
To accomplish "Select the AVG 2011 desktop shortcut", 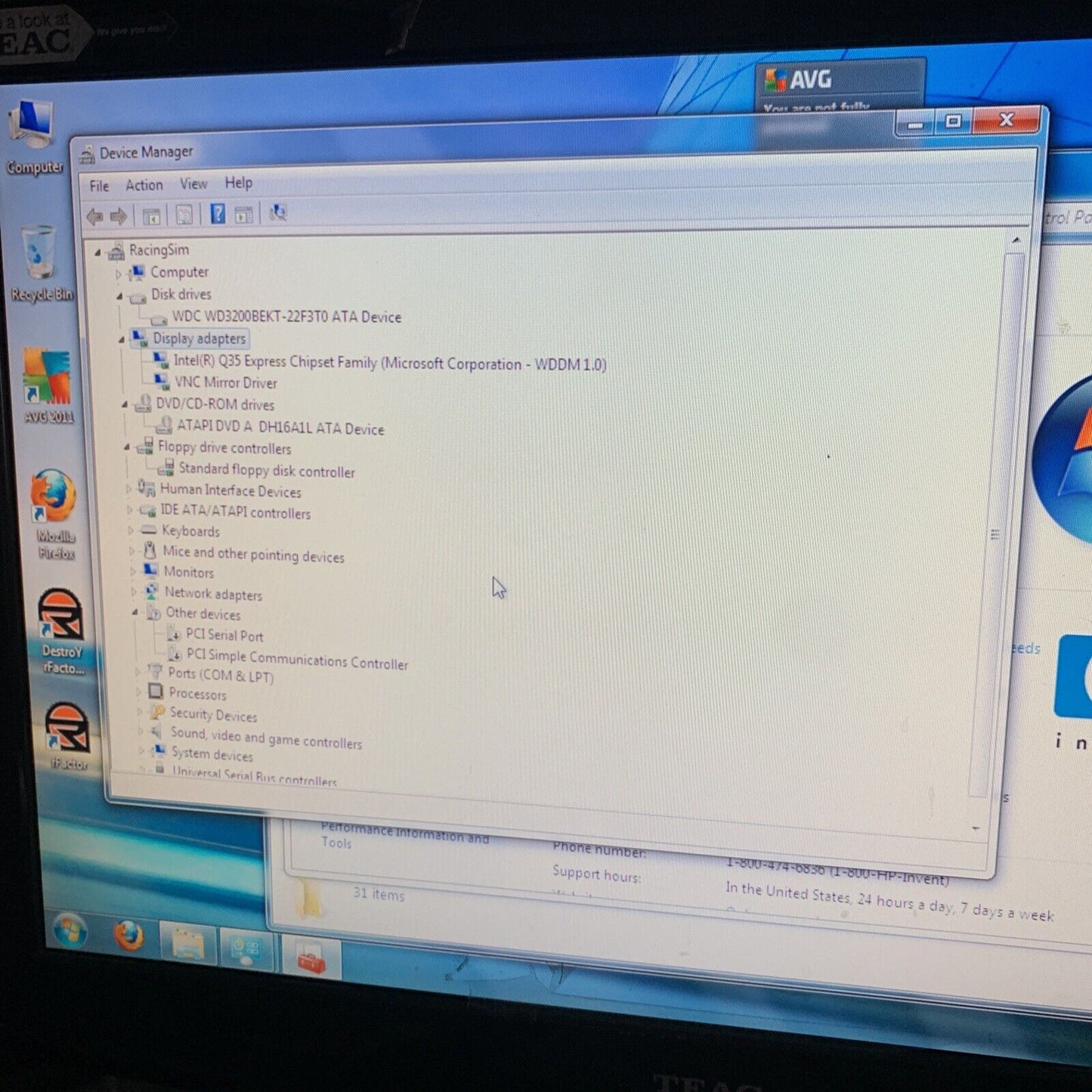I will coord(48,386).
